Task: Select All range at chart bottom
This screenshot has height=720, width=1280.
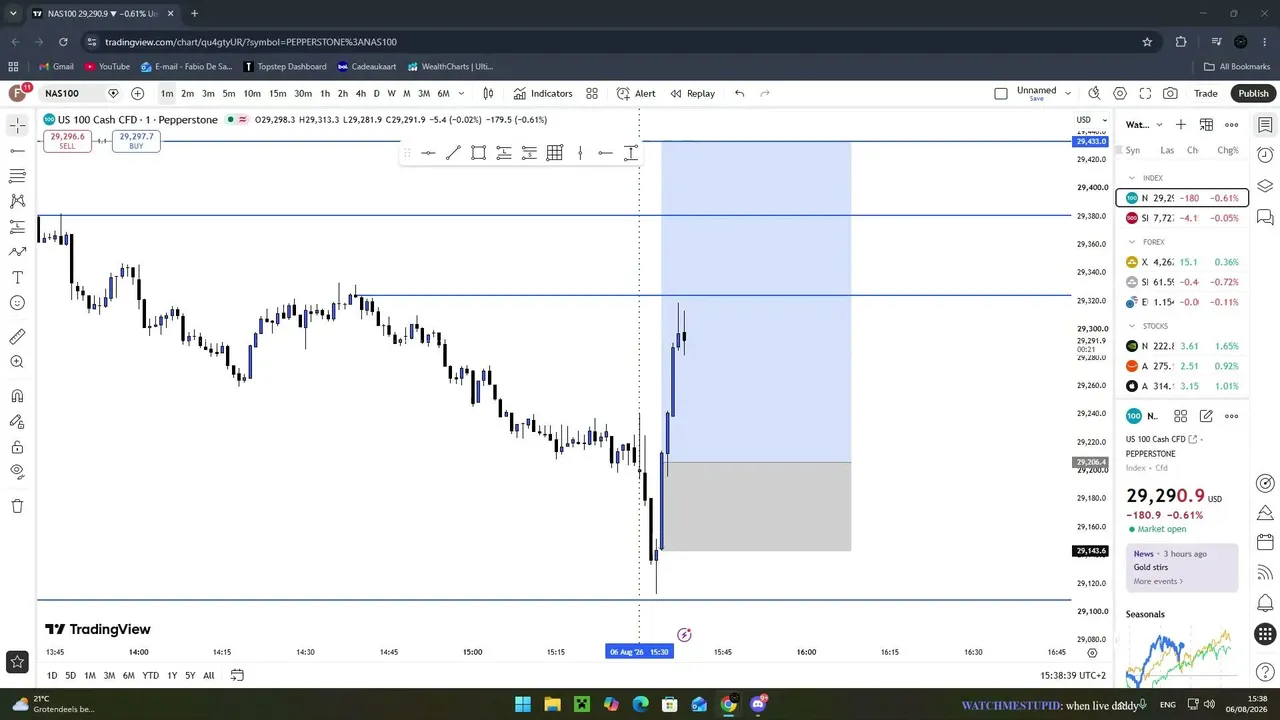Action: (209, 675)
